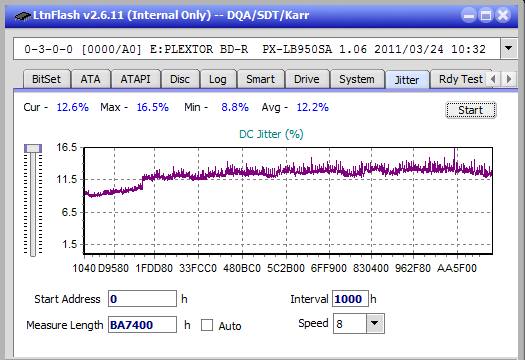This screenshot has width=525, height=360.
Task: Click the DC Jitter (%) chart title
Action: pos(271,134)
